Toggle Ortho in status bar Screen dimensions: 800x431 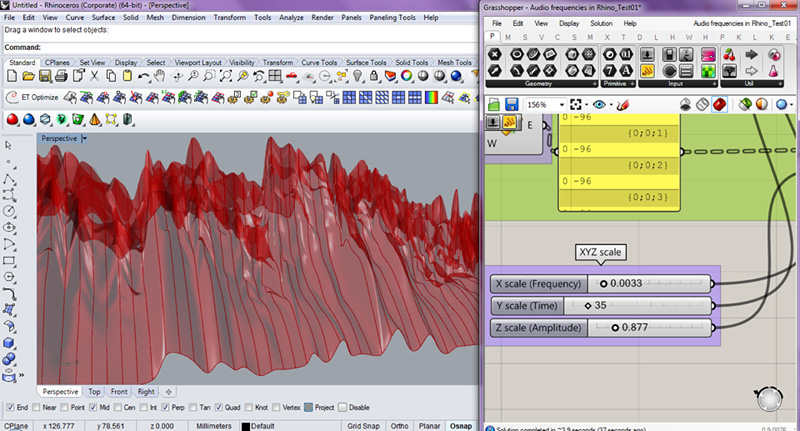tap(399, 426)
